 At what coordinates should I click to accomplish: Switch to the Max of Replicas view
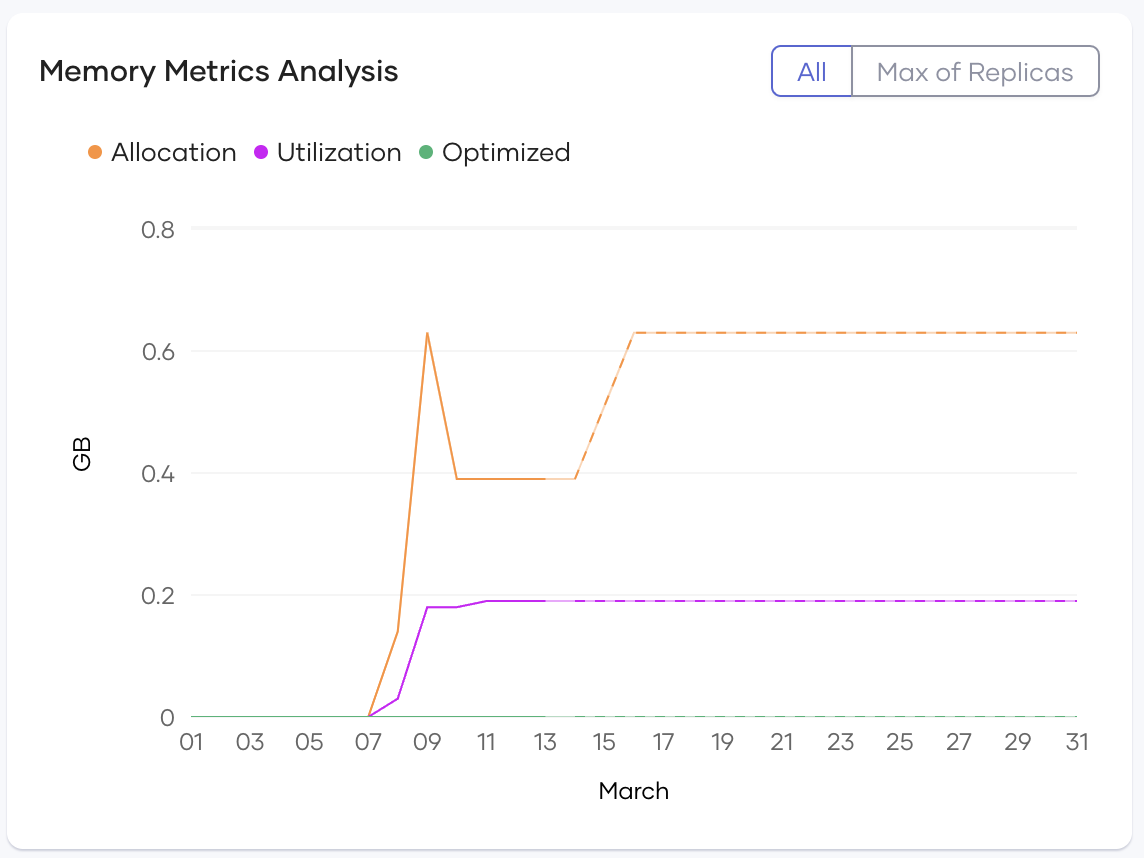[975, 71]
